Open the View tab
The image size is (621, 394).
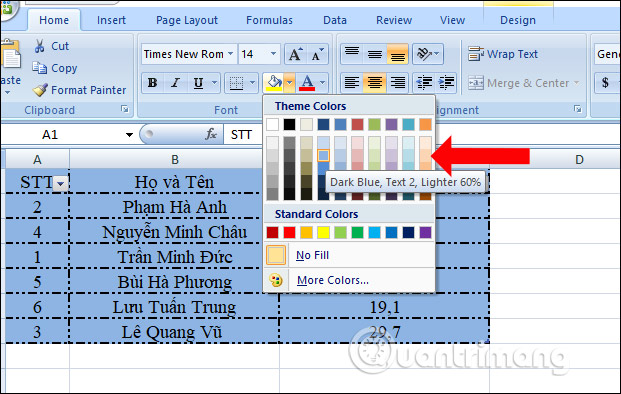point(452,20)
